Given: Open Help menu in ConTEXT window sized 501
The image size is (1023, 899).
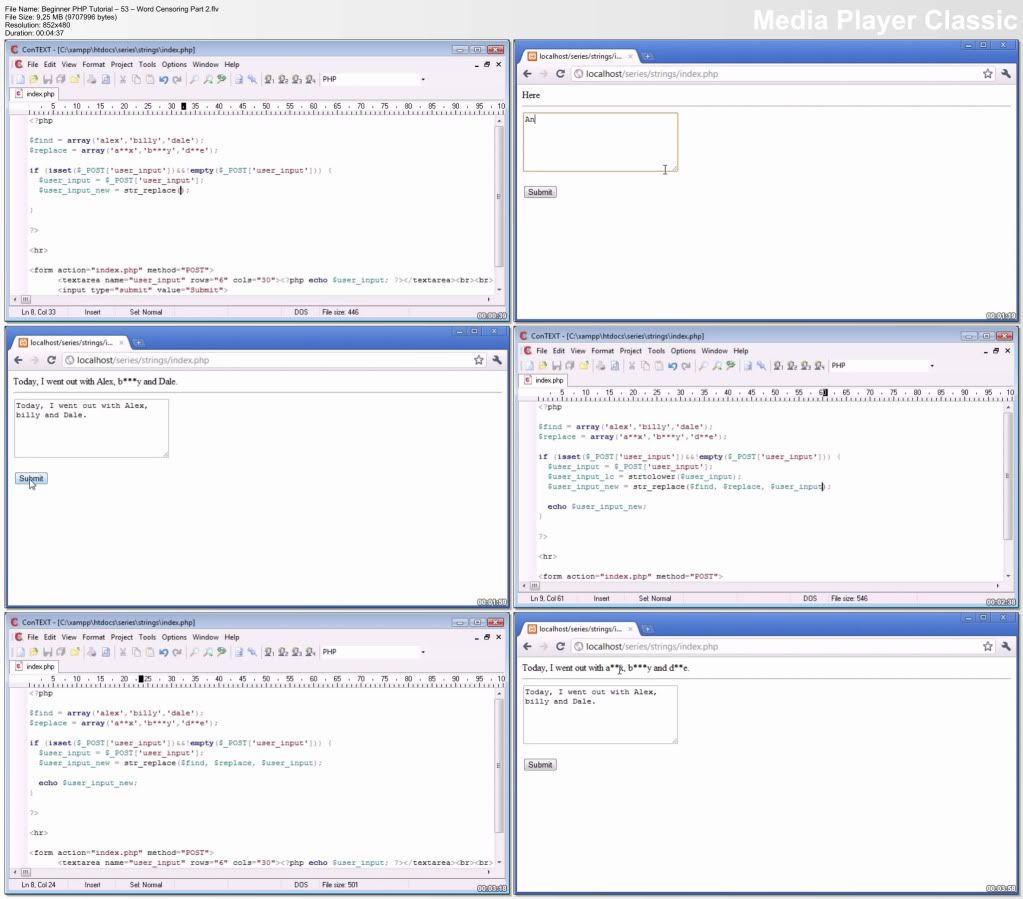Looking at the screenshot, I should pyautogui.click(x=232, y=637).
